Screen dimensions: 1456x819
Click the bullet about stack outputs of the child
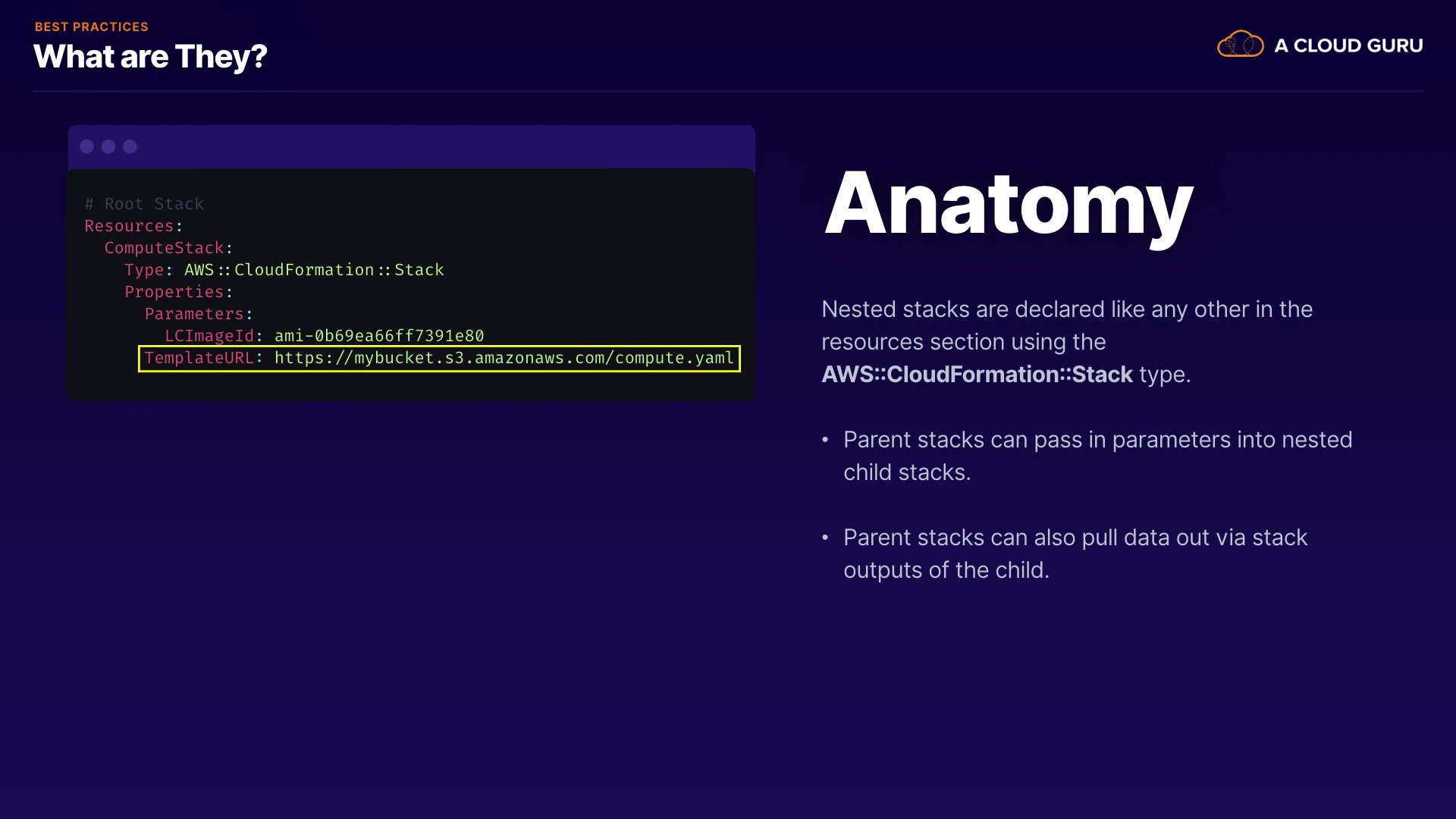[1075, 554]
